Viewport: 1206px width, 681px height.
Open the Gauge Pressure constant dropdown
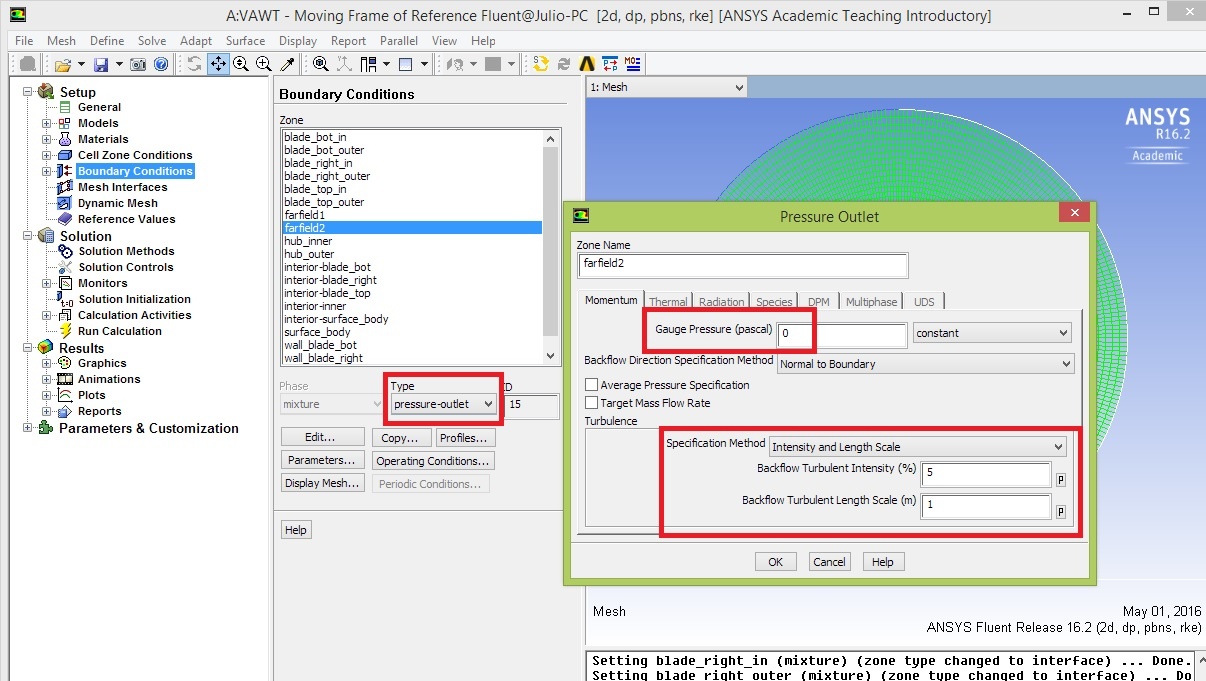tap(992, 333)
